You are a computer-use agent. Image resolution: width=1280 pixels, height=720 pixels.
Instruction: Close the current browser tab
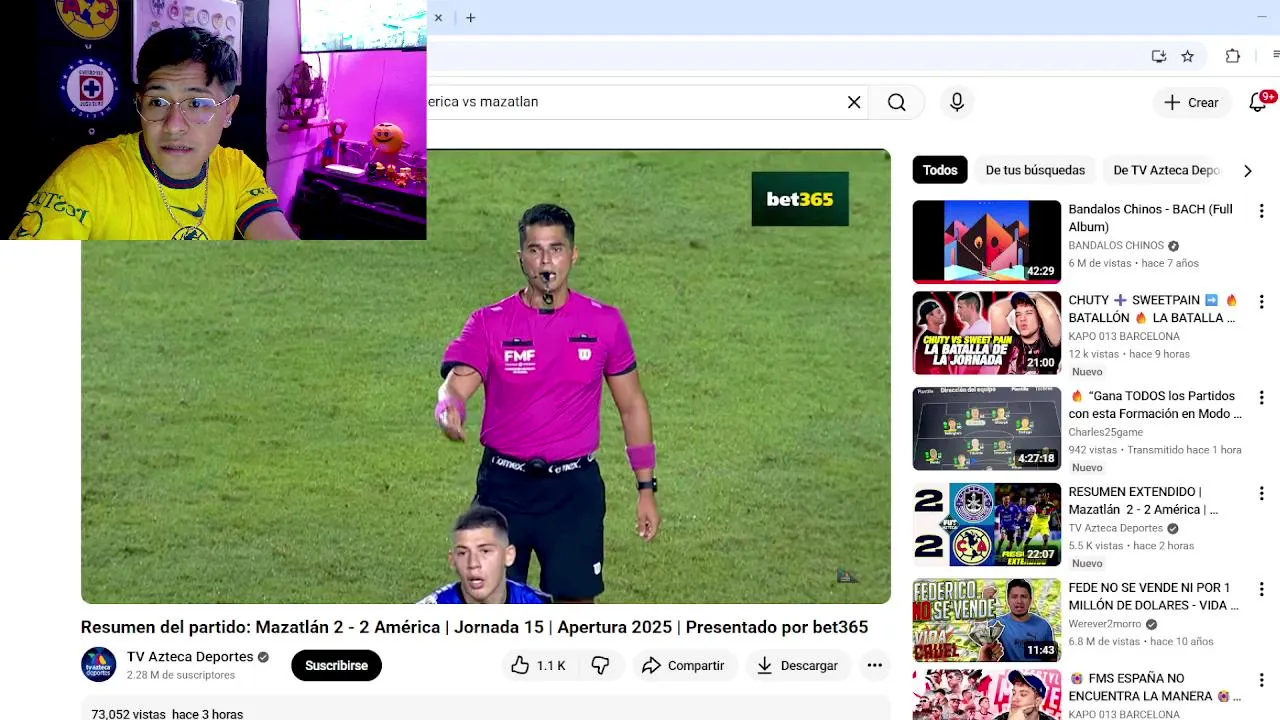pyautogui.click(x=438, y=18)
